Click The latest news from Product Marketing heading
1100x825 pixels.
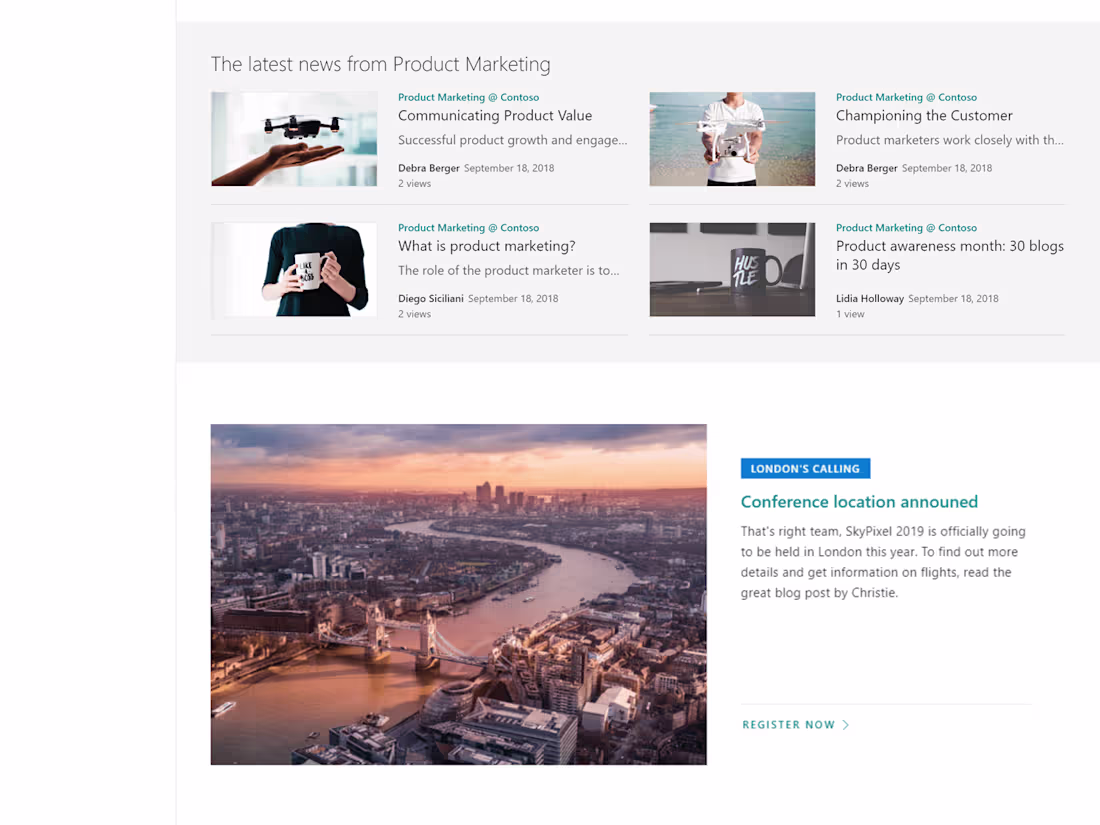point(380,63)
